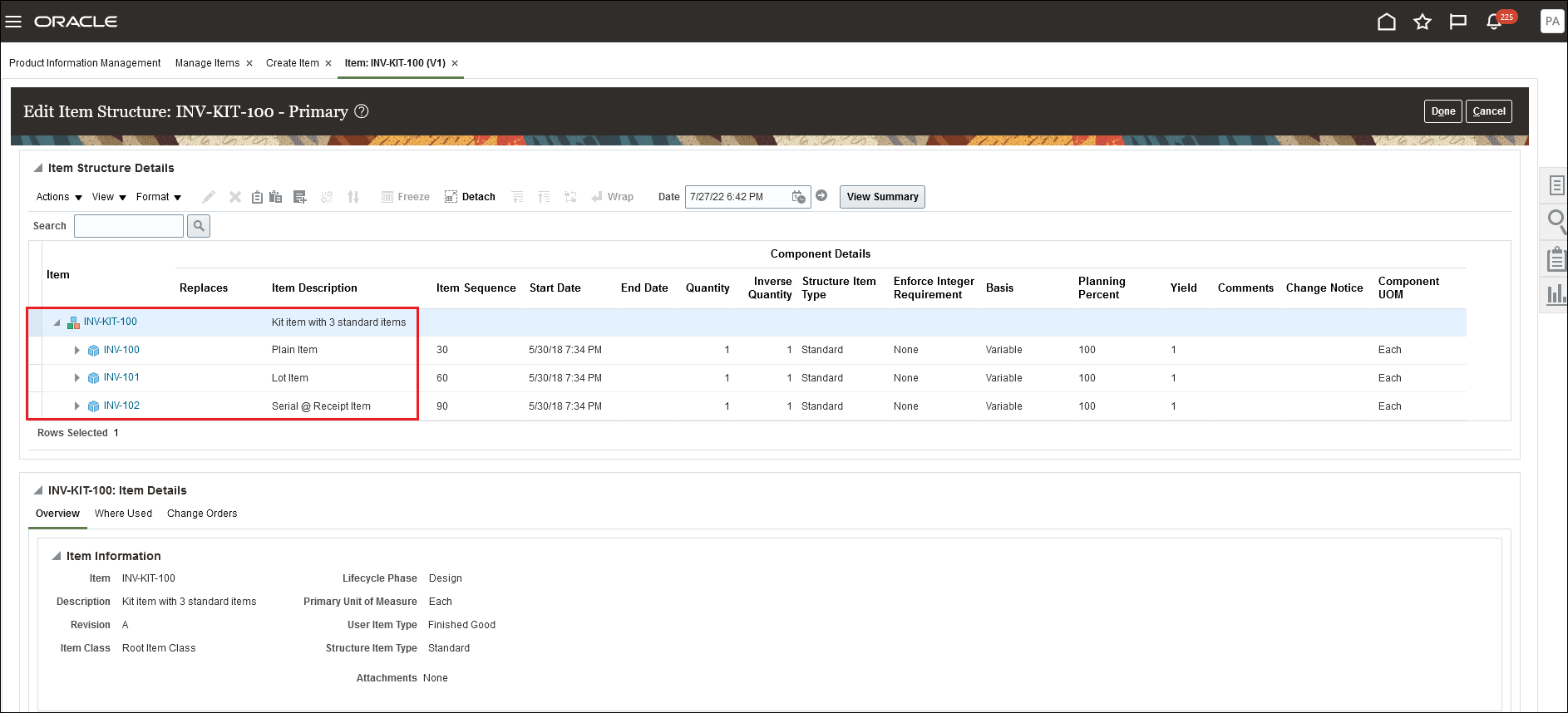
Task: Switch to the Product Information Management tab
Action: pyautogui.click(x=85, y=63)
